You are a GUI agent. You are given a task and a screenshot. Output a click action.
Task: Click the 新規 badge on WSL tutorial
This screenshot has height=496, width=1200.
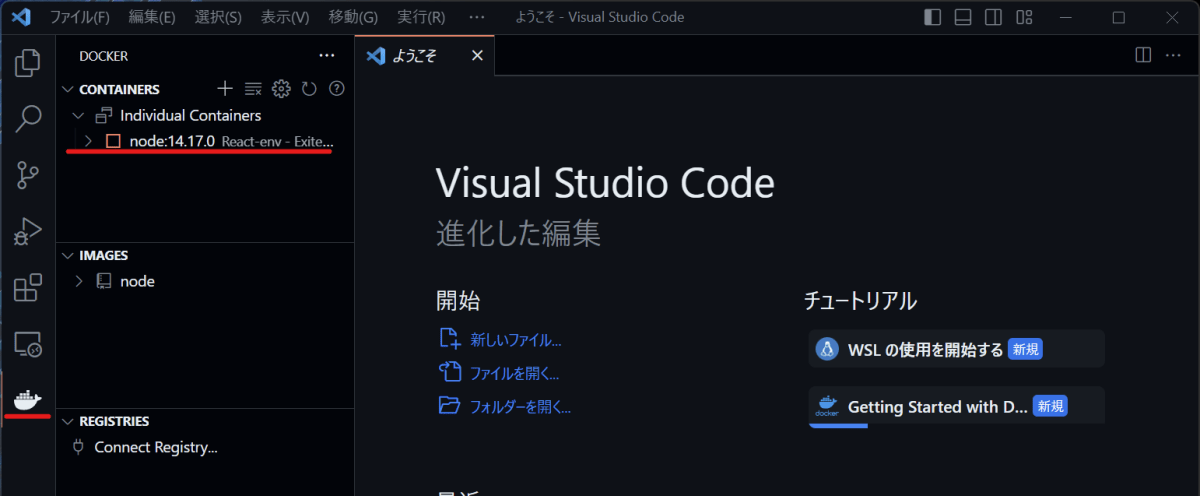(x=1025, y=349)
